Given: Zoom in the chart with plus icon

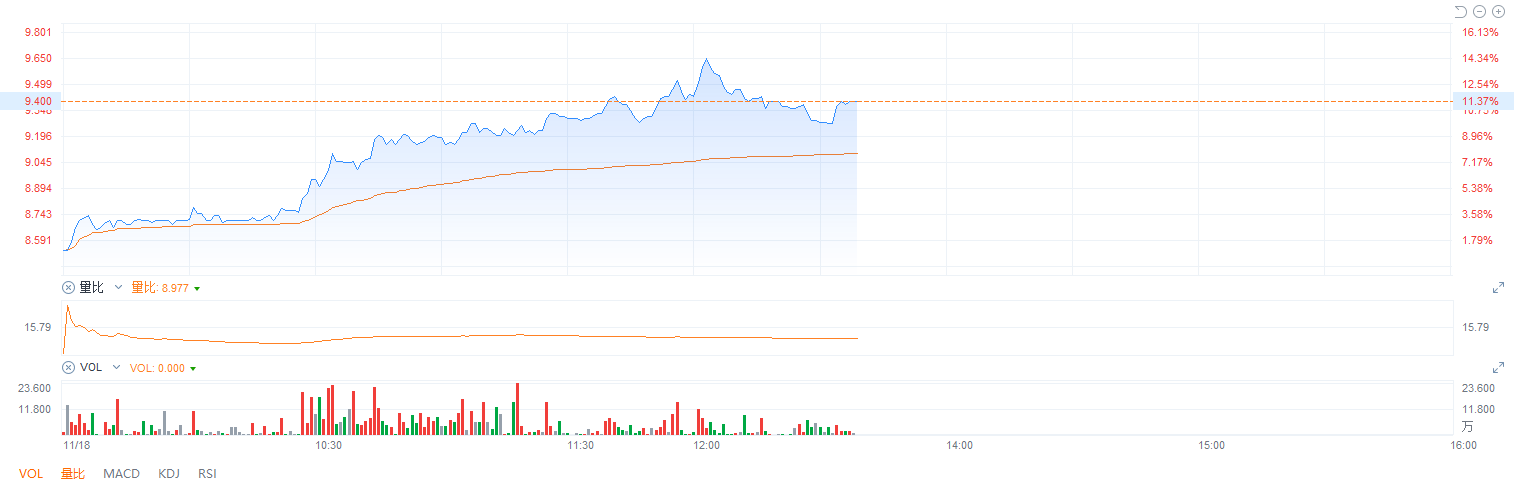Looking at the screenshot, I should 1498,12.
